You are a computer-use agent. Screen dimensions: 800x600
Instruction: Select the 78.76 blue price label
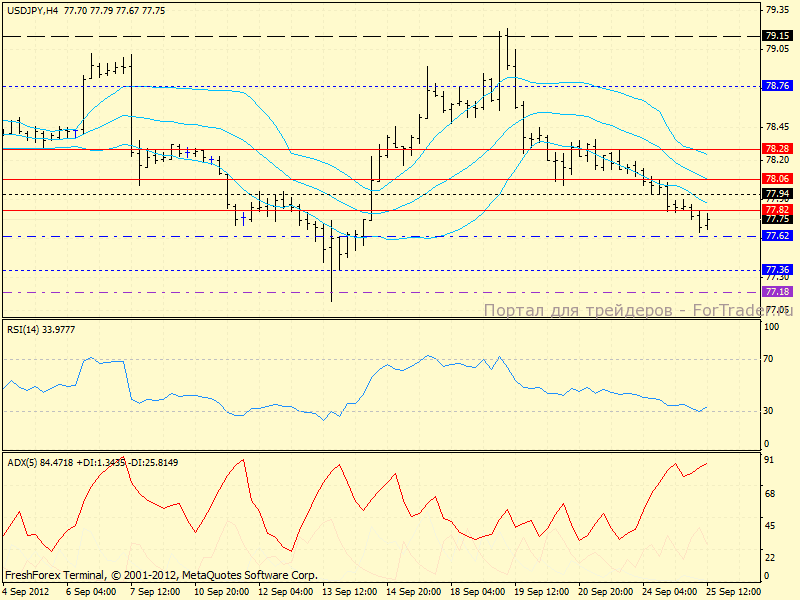point(777,86)
